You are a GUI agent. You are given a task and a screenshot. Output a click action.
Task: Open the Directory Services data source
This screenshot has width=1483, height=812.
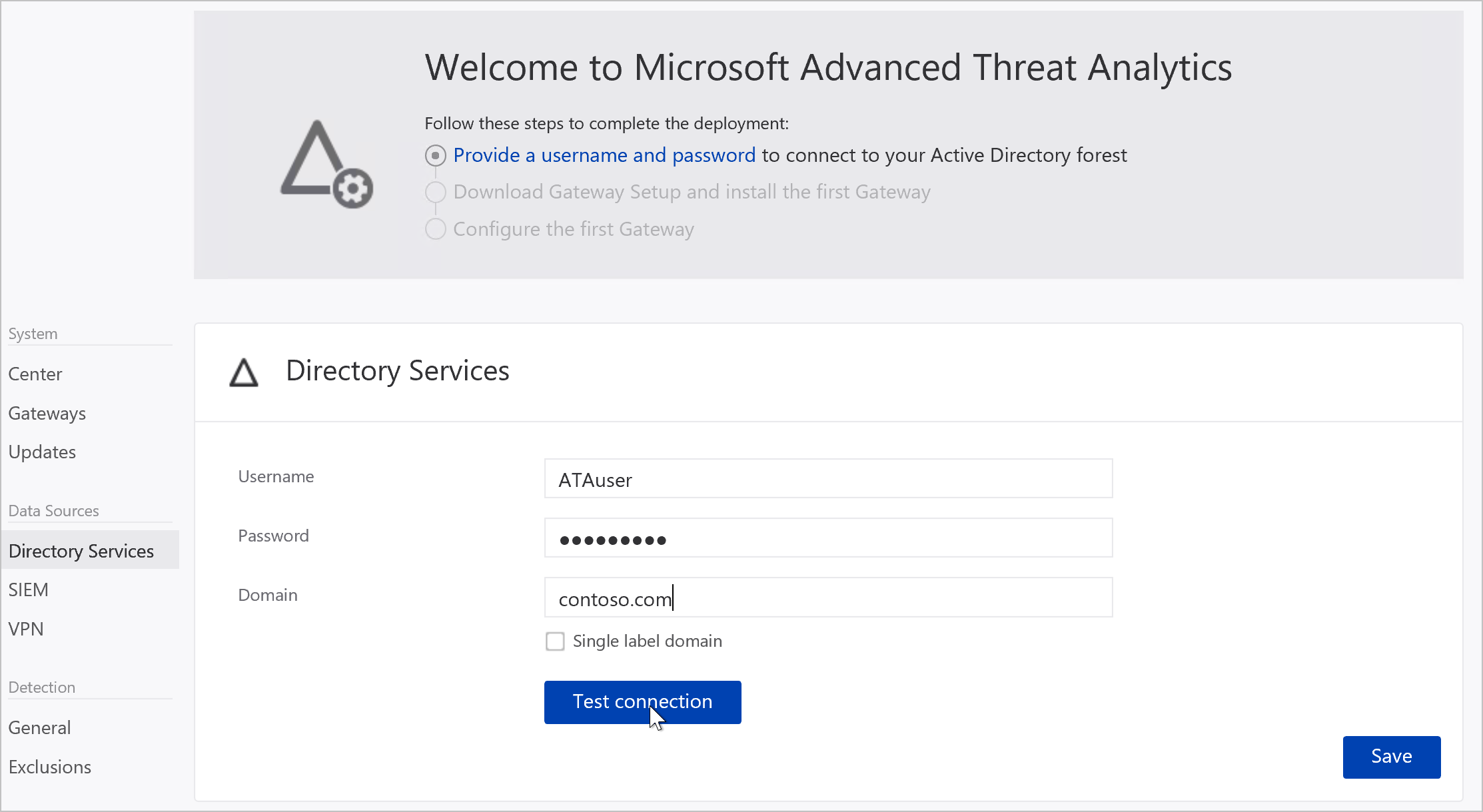coord(82,550)
